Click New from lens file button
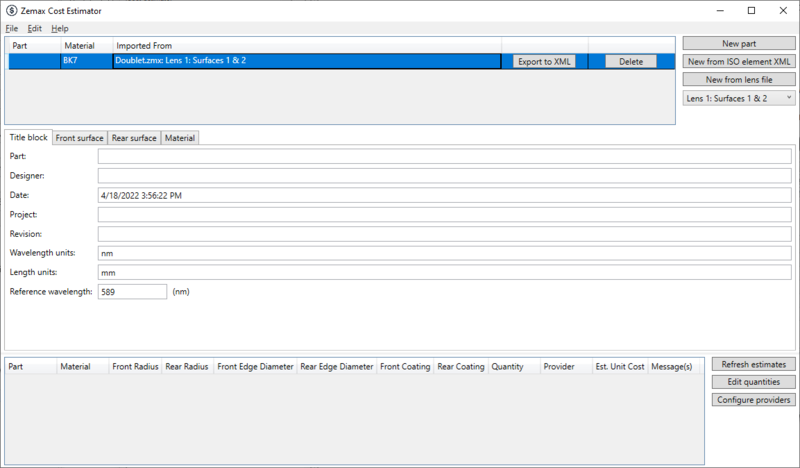The image size is (800, 468). [739, 80]
